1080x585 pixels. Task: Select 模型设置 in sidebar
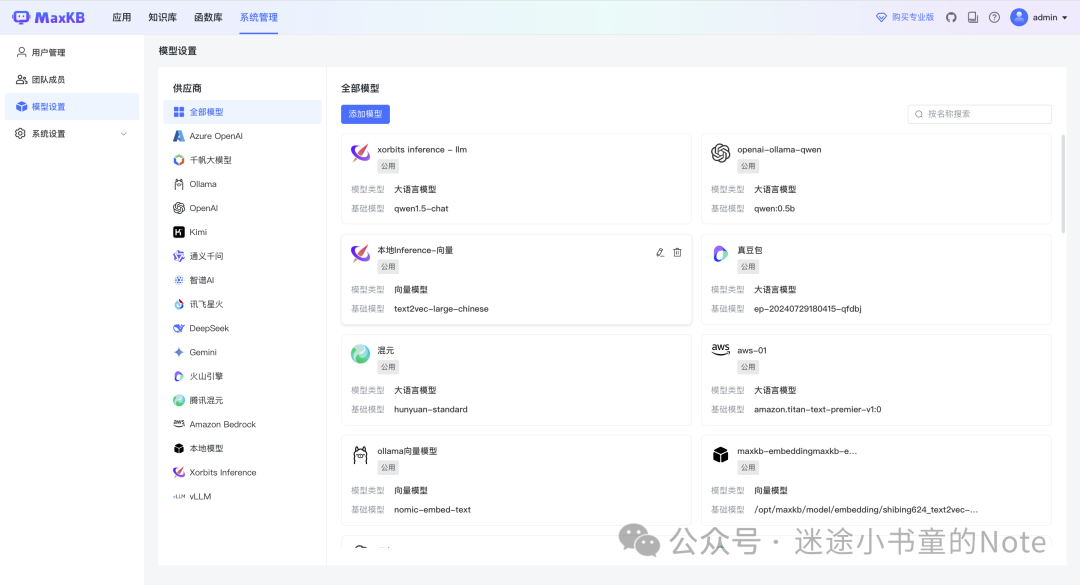coord(72,107)
